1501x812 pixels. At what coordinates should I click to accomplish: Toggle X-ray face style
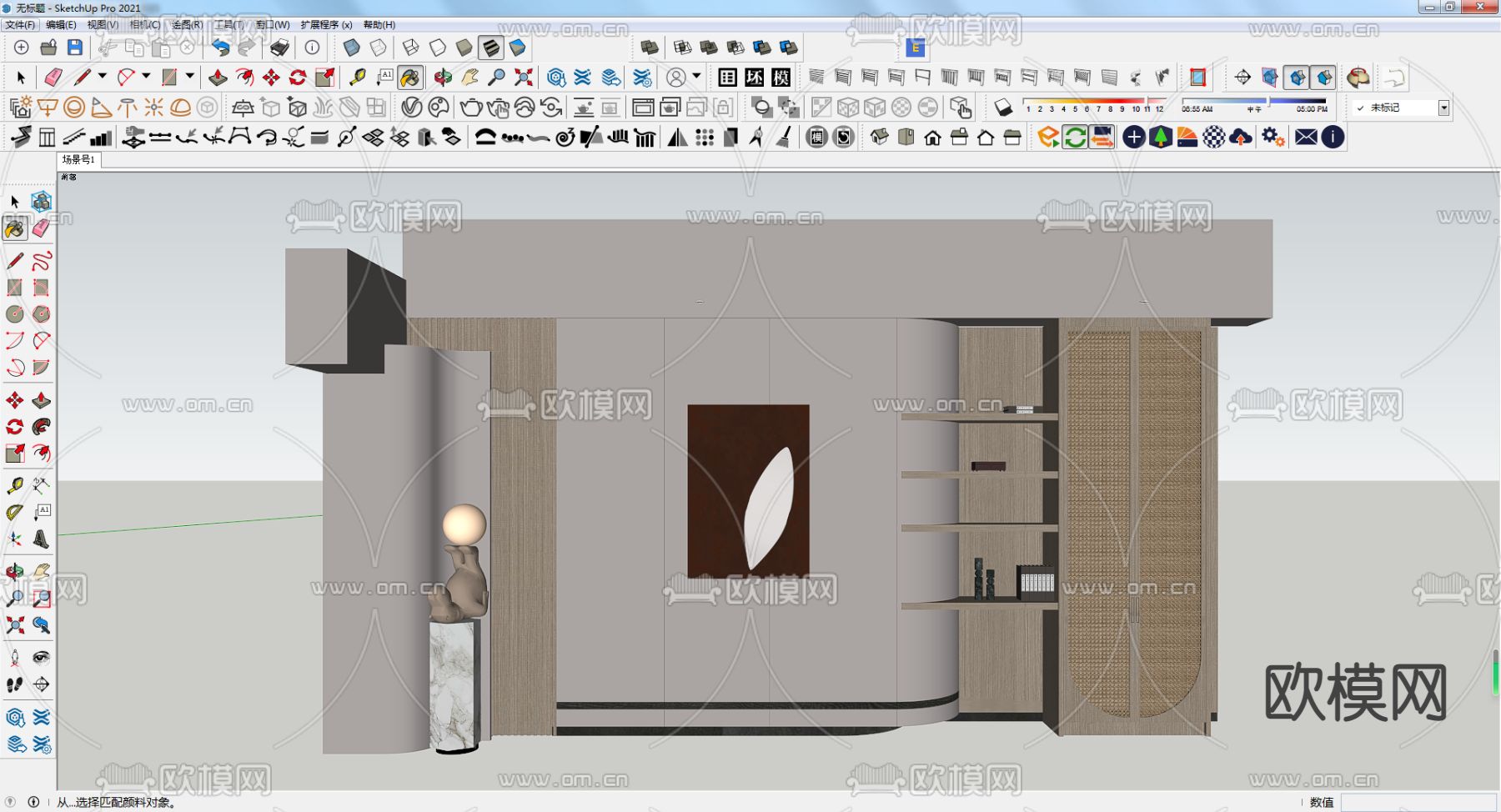pos(351,48)
